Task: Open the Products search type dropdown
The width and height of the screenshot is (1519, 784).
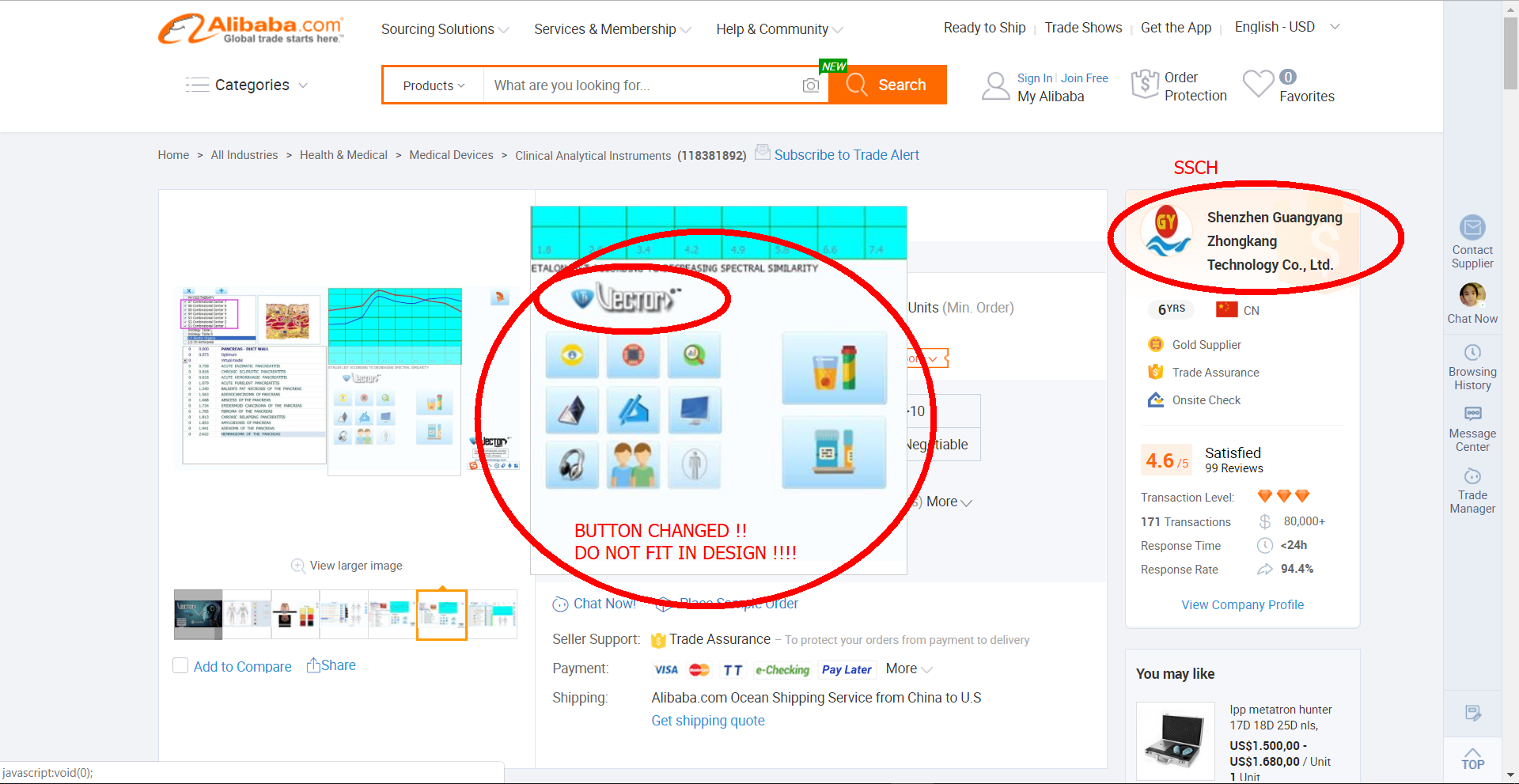Action: click(x=434, y=85)
